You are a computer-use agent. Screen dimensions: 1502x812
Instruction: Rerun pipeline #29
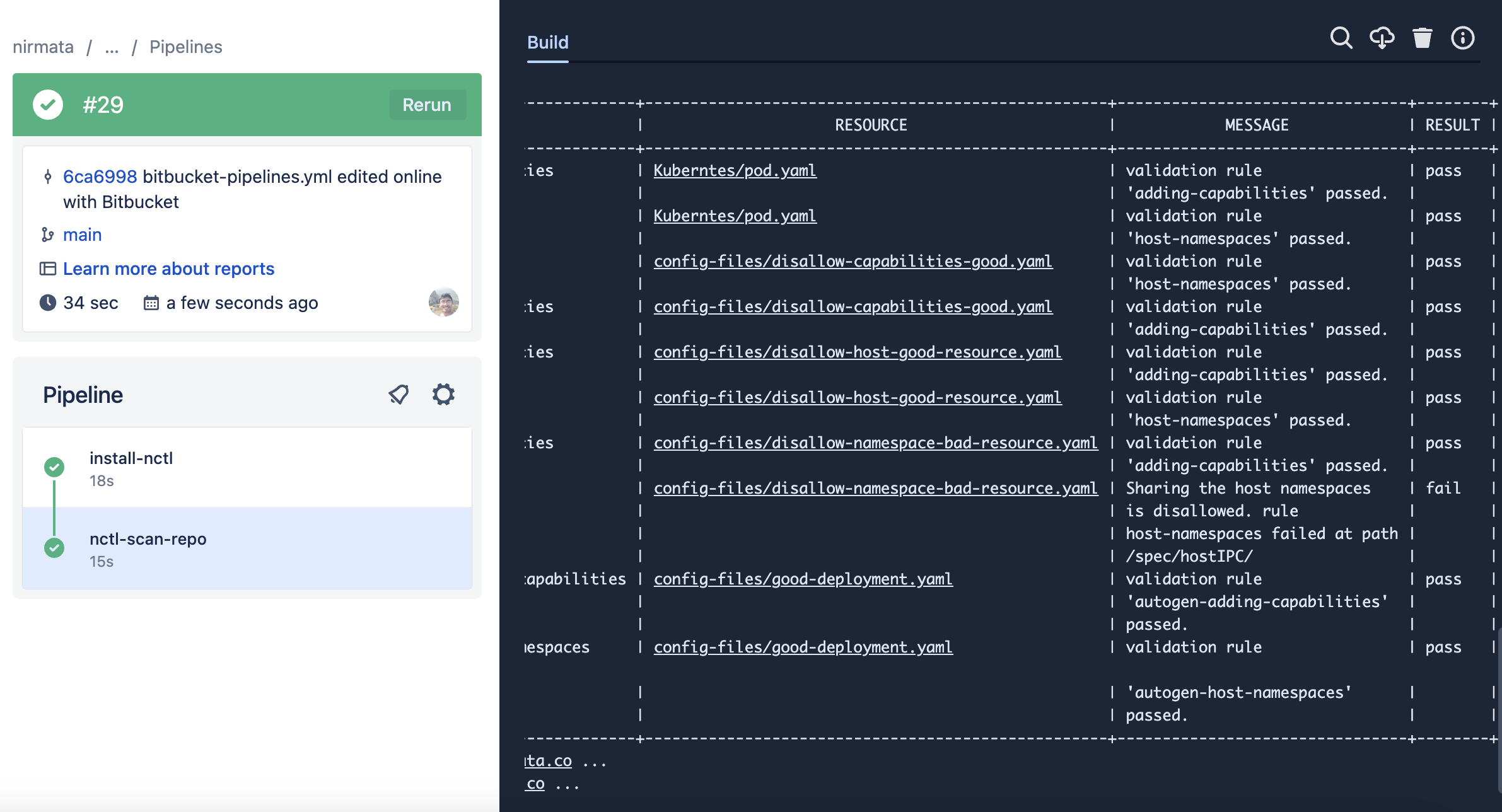coord(427,105)
